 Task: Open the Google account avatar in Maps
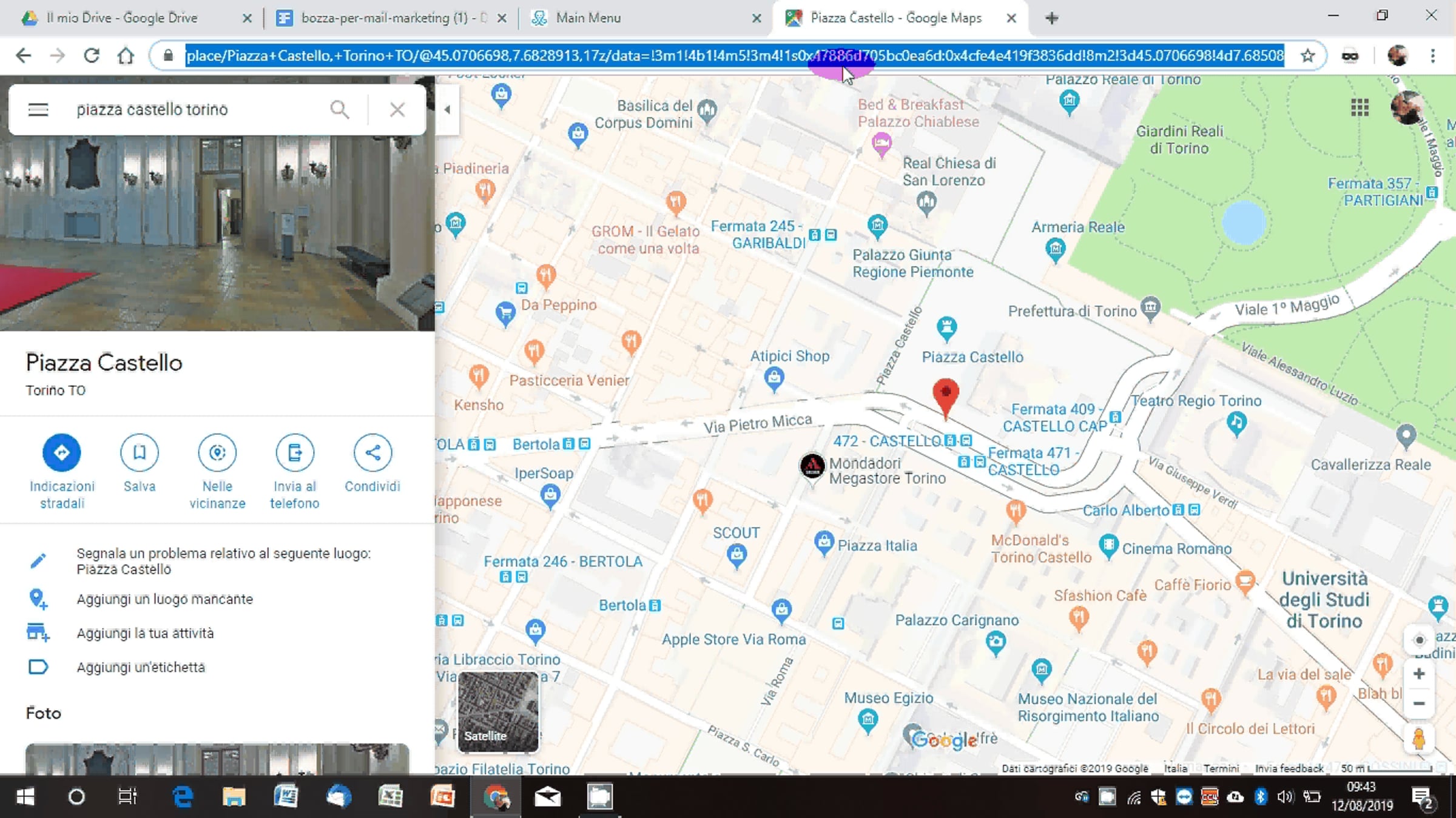[x=1406, y=108]
